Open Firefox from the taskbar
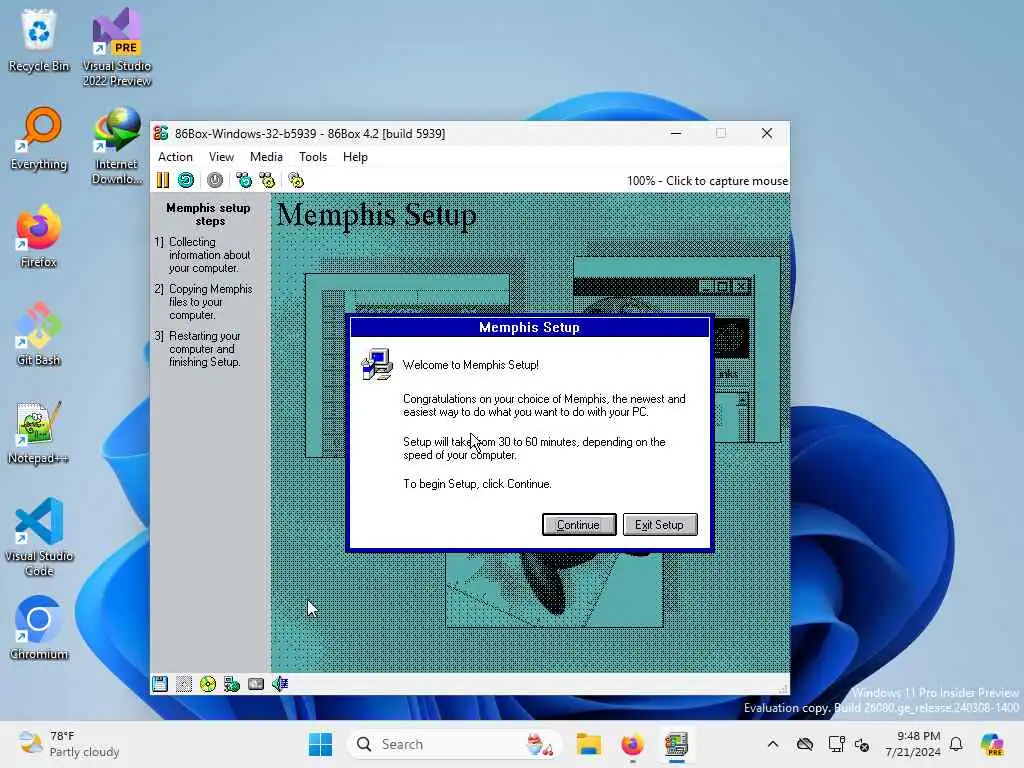This screenshot has height=768, width=1024. coord(632,744)
